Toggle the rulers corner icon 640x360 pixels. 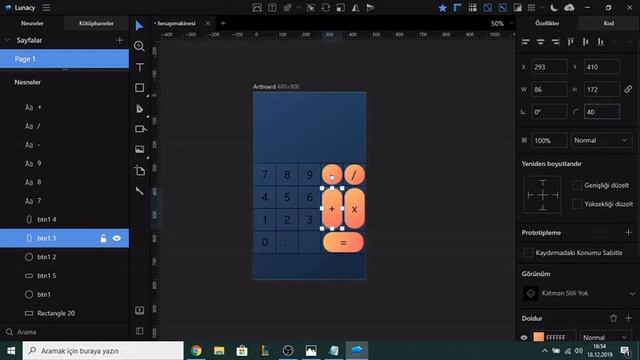click(458, 8)
